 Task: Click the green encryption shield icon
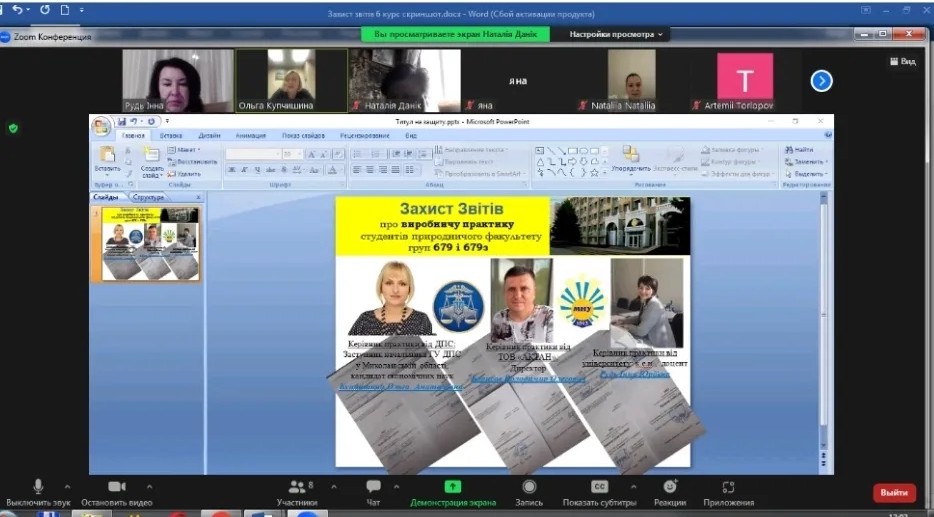13,128
